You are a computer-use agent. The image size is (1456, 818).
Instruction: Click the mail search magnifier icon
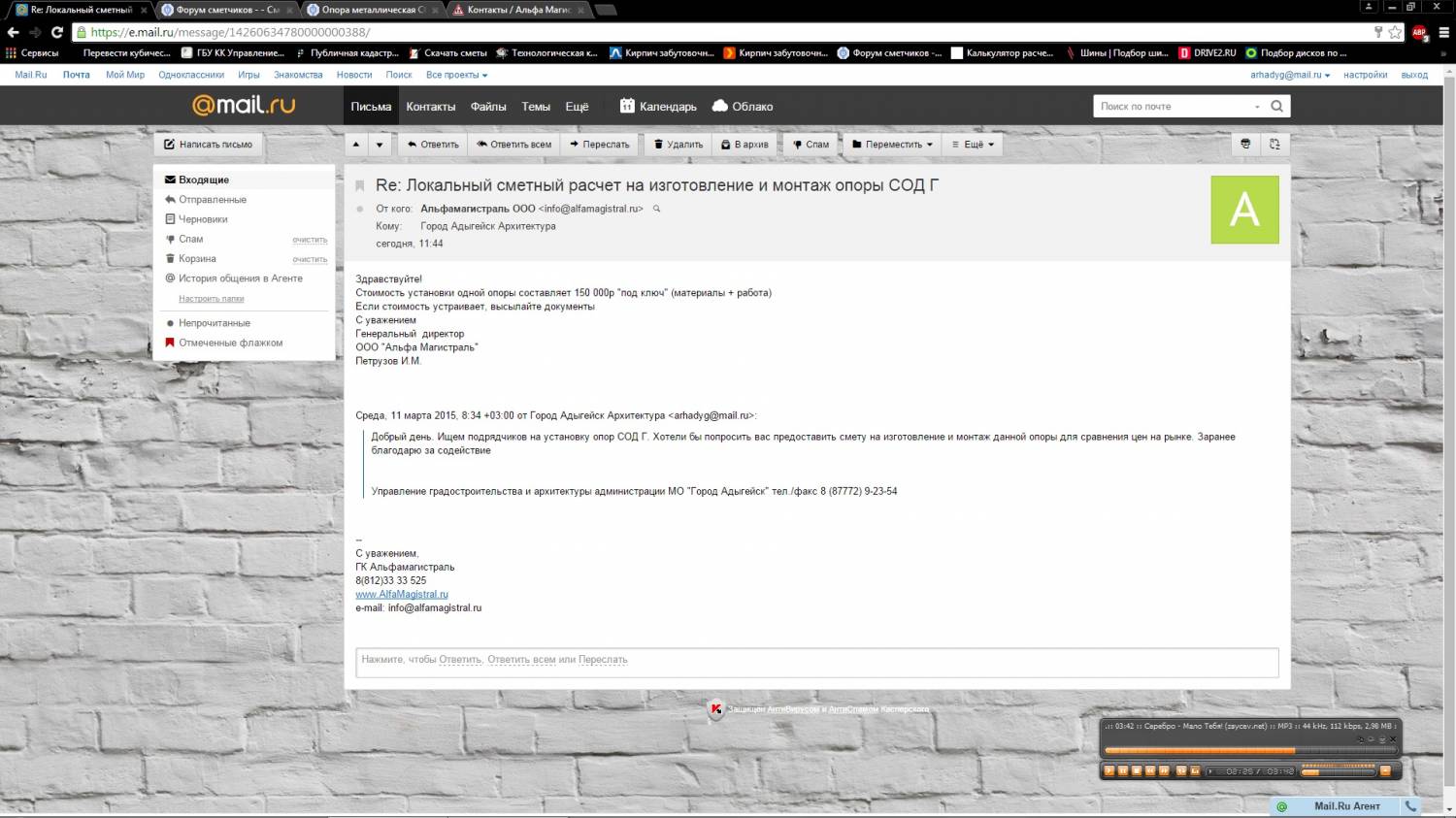[1277, 106]
